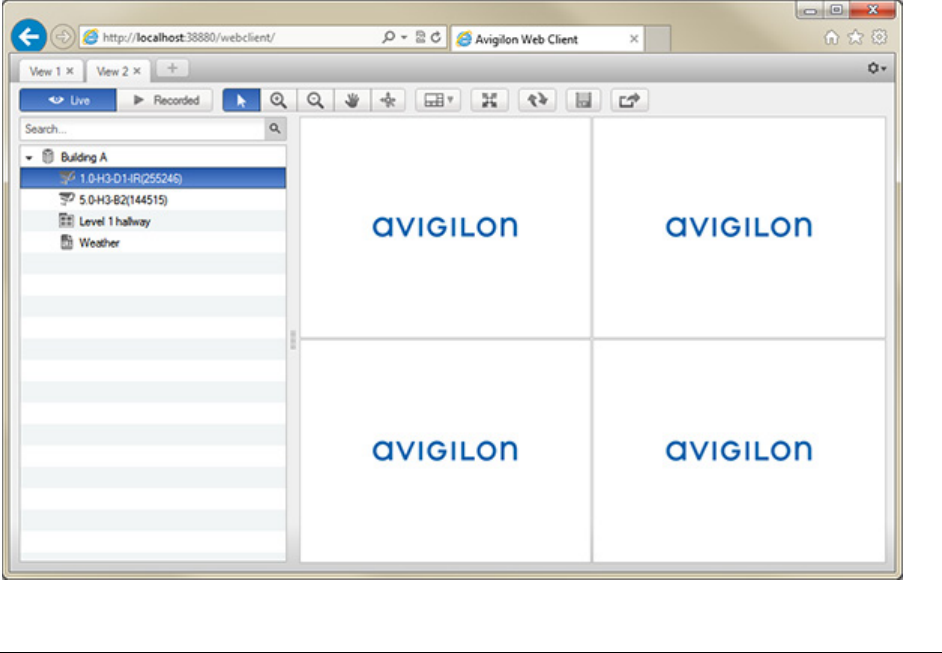The width and height of the screenshot is (942, 653).
Task: Open the view layout dropdown
Action: tap(438, 100)
